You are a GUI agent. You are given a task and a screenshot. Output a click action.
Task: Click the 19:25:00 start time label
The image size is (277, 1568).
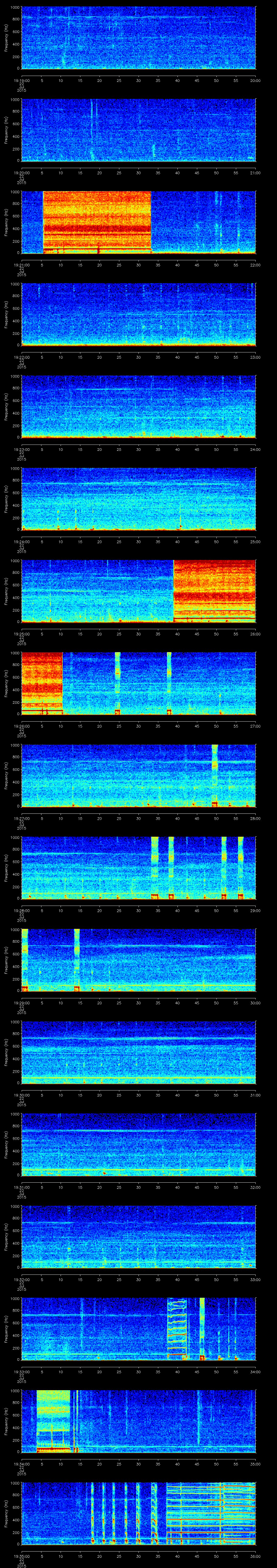pyautogui.click(x=21, y=634)
